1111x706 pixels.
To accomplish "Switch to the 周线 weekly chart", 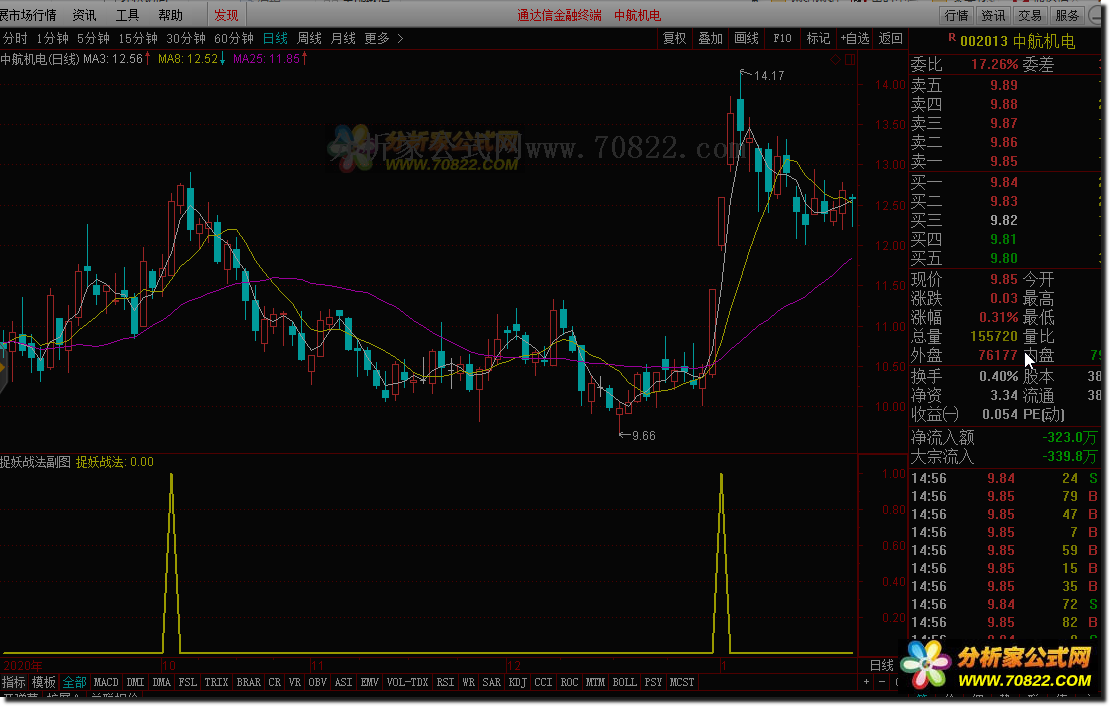I will 309,38.
